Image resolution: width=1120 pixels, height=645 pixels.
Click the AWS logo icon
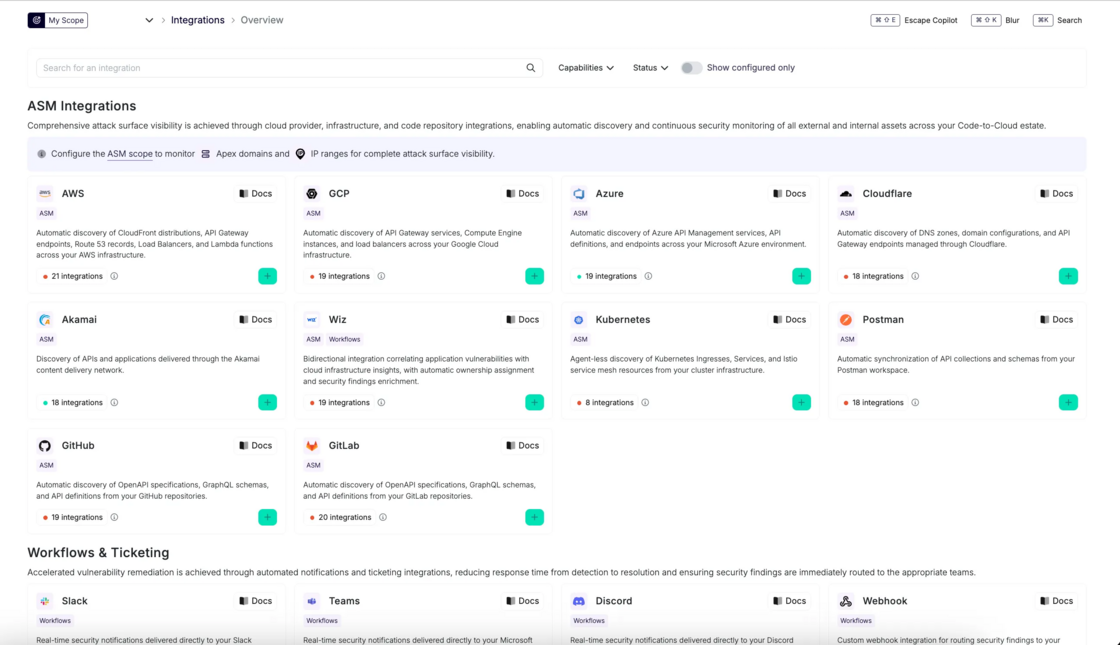pos(45,194)
